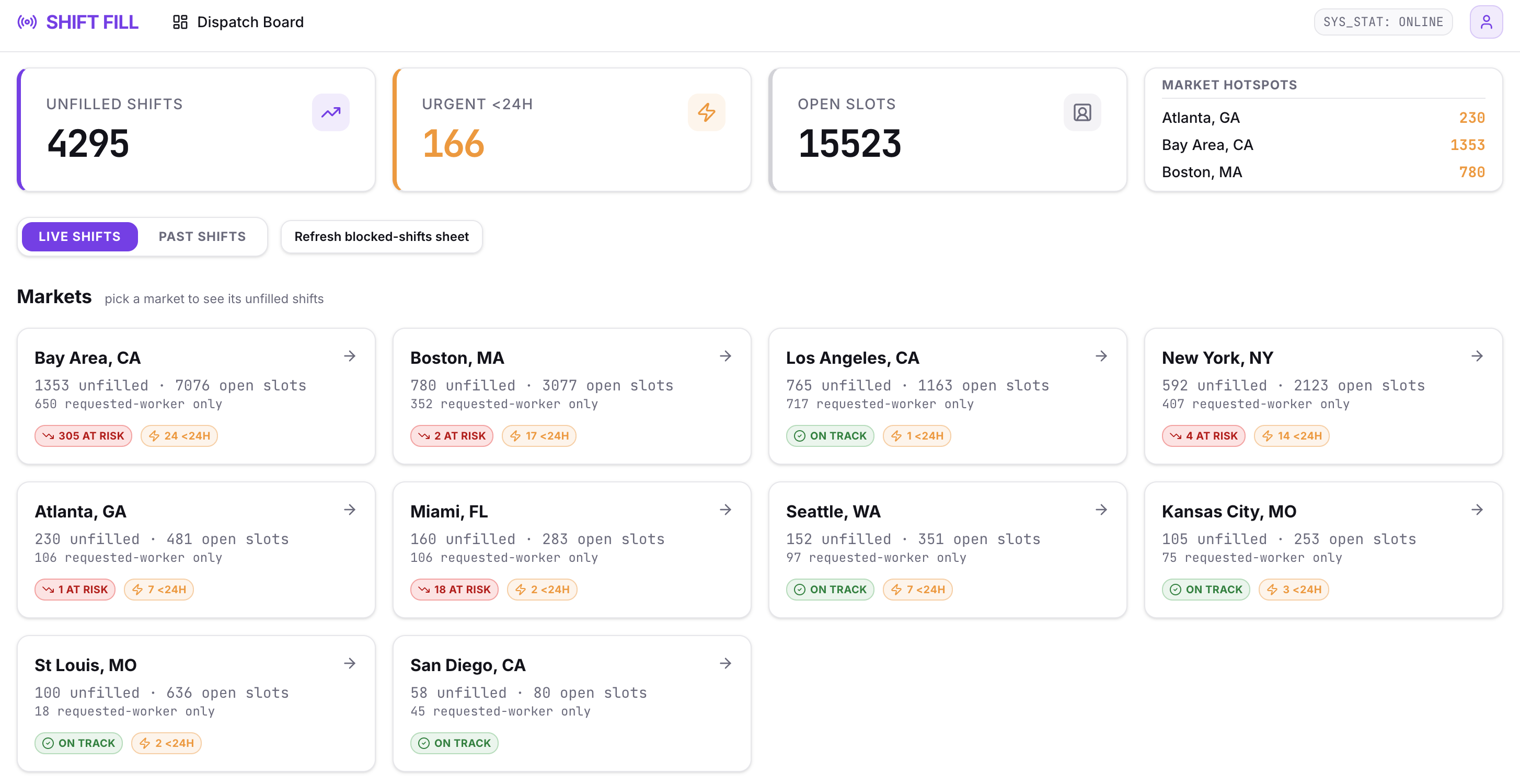The image size is (1520, 784).
Task: Click the user profile avatar icon
Action: pyautogui.click(x=1486, y=22)
